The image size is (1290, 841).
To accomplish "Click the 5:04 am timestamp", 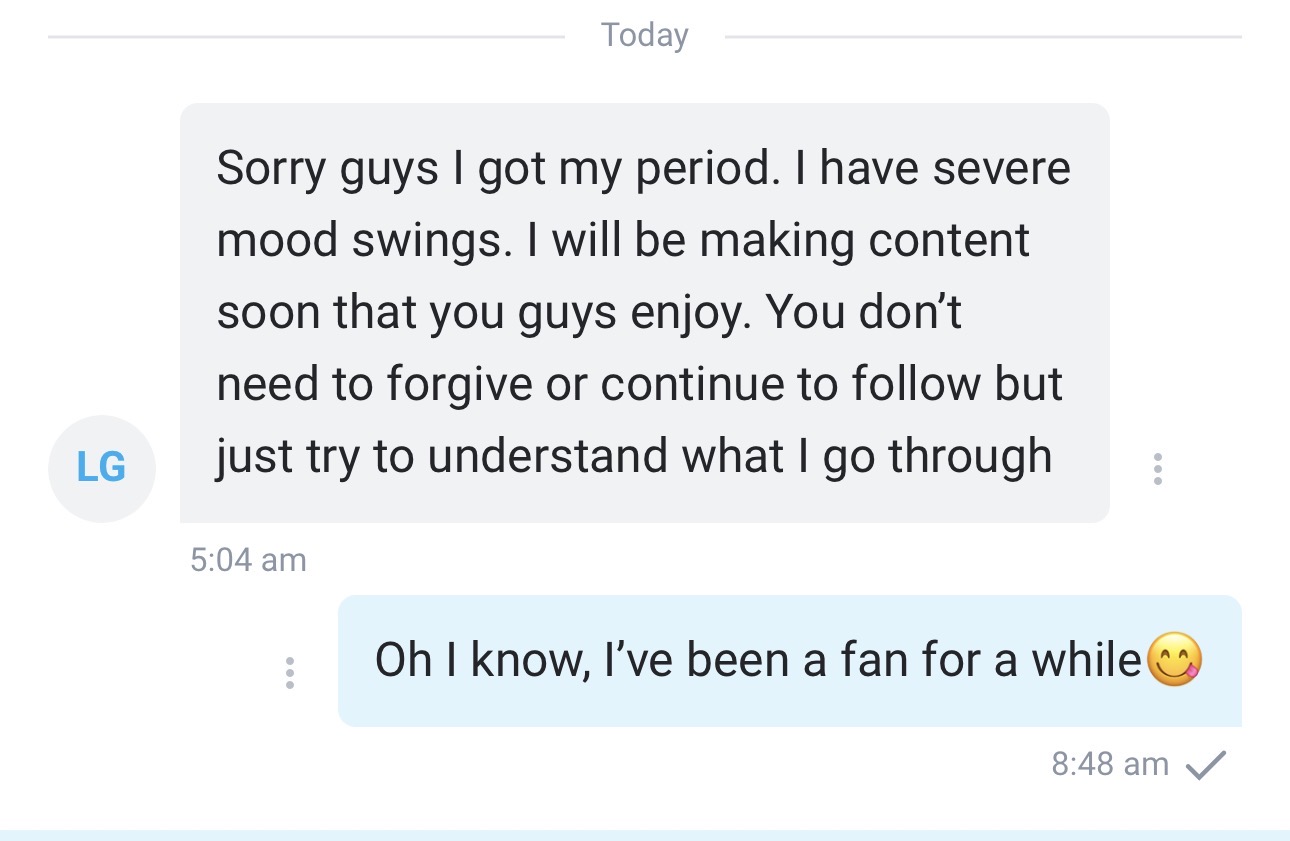I will 248,559.
